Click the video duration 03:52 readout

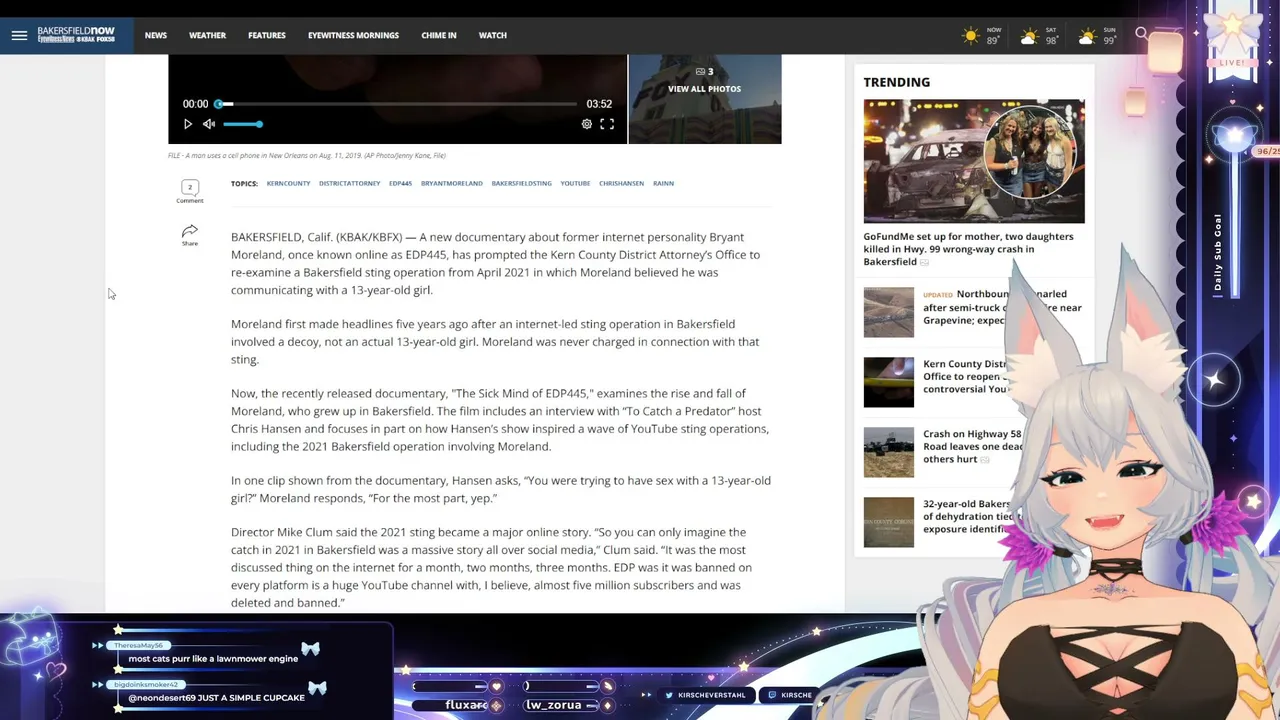599,104
